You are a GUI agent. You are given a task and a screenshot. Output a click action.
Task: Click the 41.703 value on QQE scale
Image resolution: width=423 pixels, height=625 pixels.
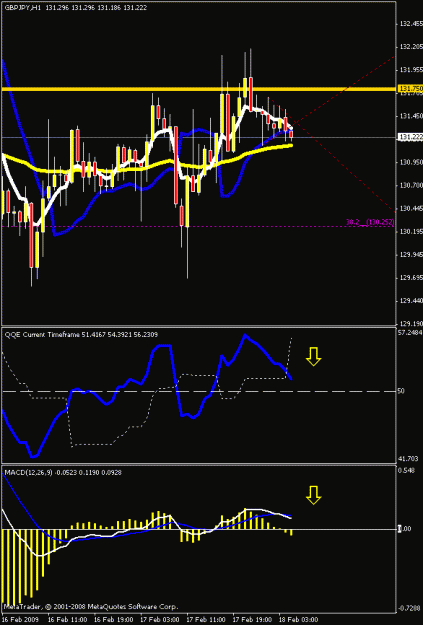pos(408,459)
